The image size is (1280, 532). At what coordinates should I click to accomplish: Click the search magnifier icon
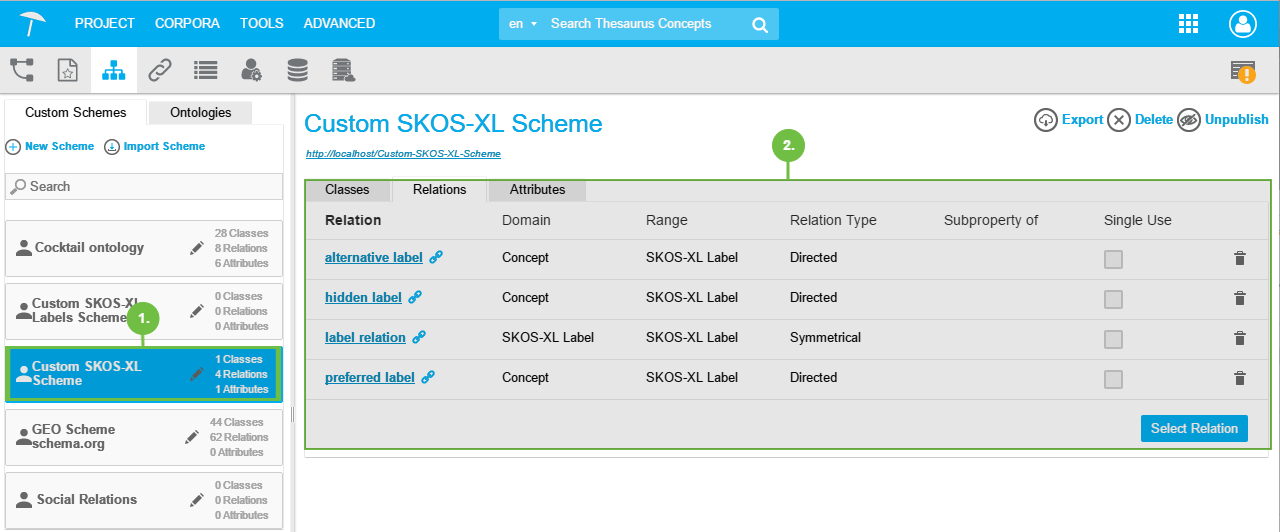coord(760,24)
